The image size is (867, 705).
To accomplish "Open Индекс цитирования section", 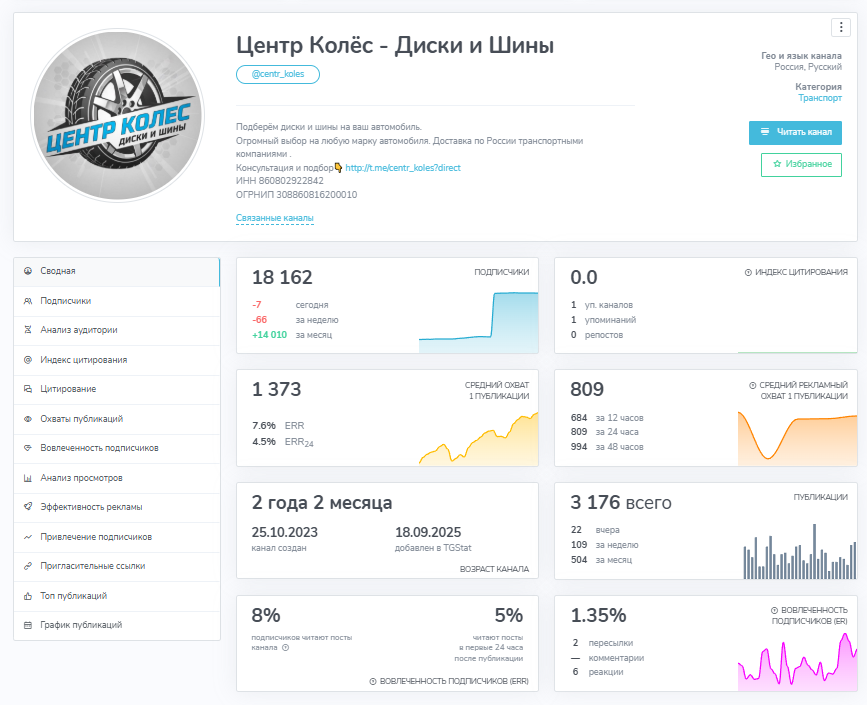I will click(116, 360).
